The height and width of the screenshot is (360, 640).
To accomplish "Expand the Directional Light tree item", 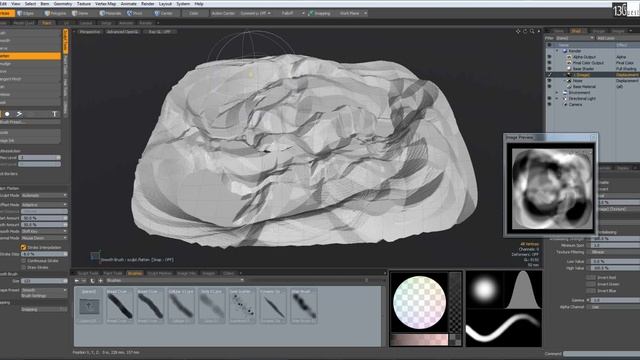I will [557, 98].
